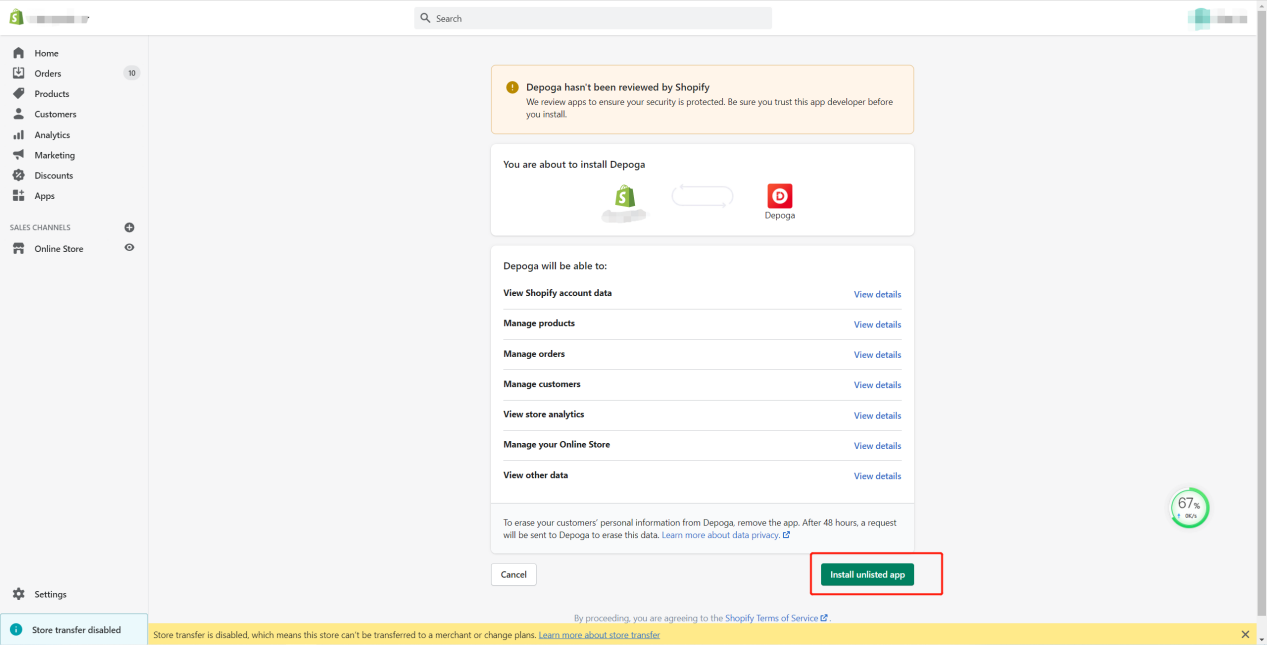Open Learn more about data privacy link
The height and width of the screenshot is (645, 1267).
point(726,535)
